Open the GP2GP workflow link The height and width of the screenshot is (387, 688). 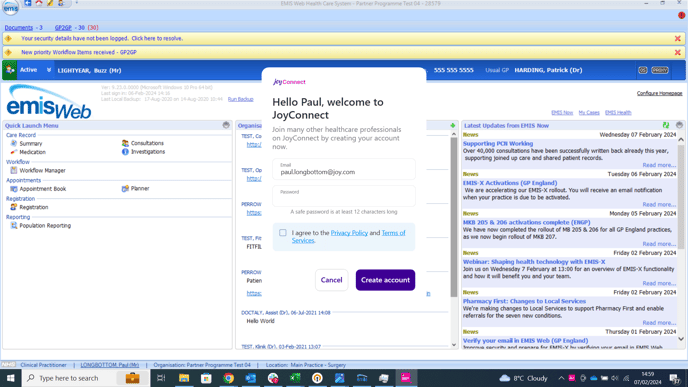pyautogui.click(x=63, y=27)
